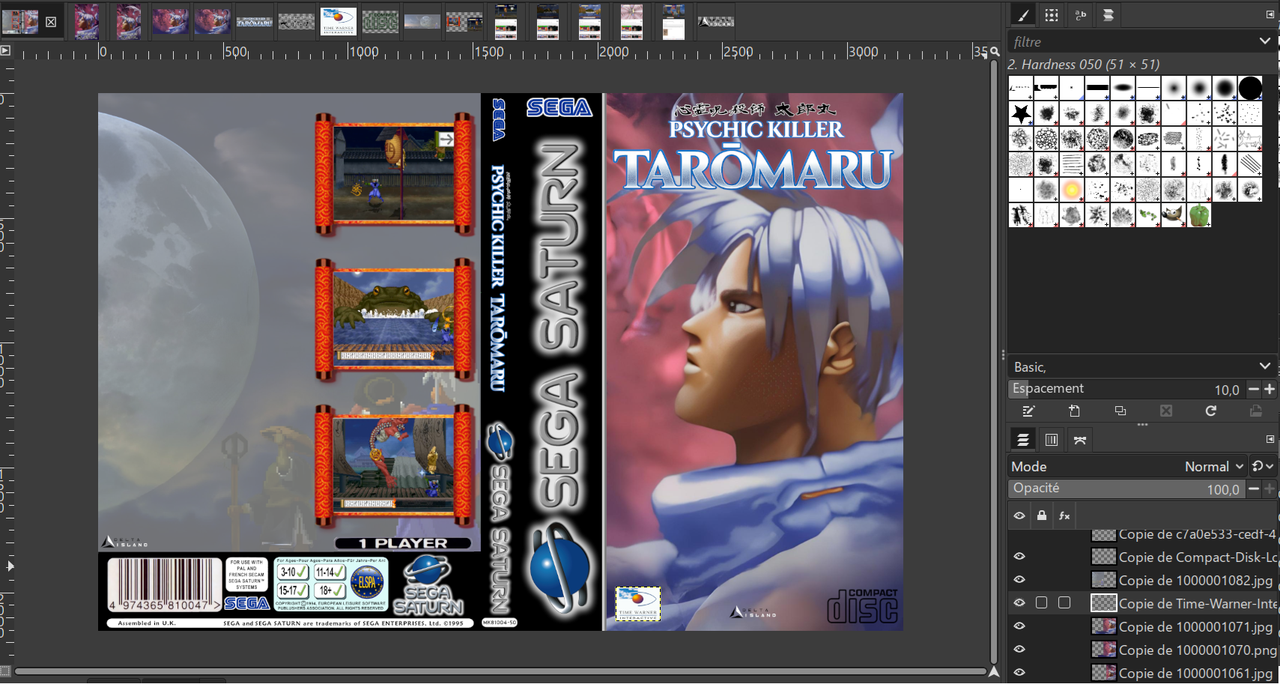Open the Patterns dock tab
This screenshot has width=1280, height=685.
coord(1051,15)
